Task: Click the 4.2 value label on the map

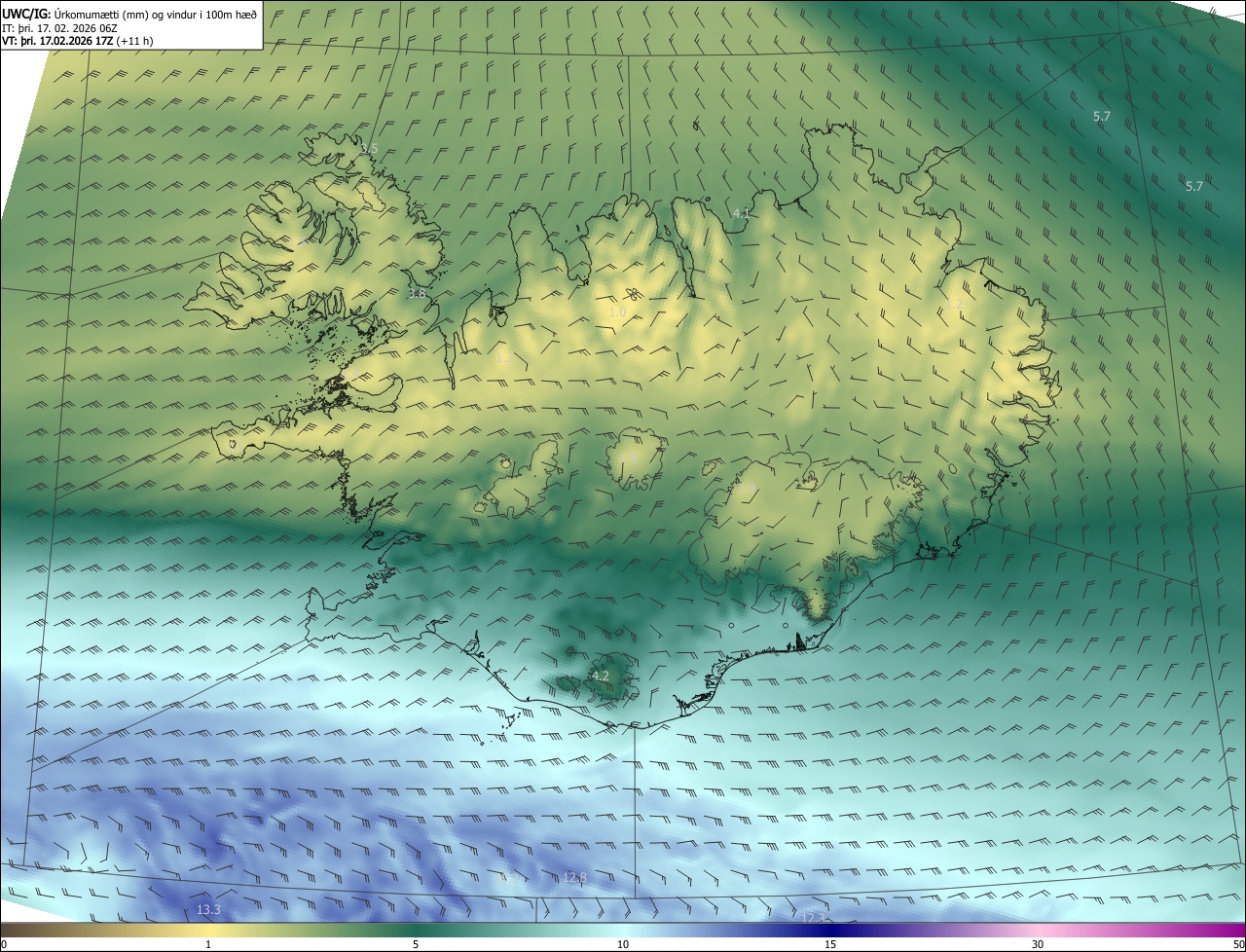Action: pos(601,676)
